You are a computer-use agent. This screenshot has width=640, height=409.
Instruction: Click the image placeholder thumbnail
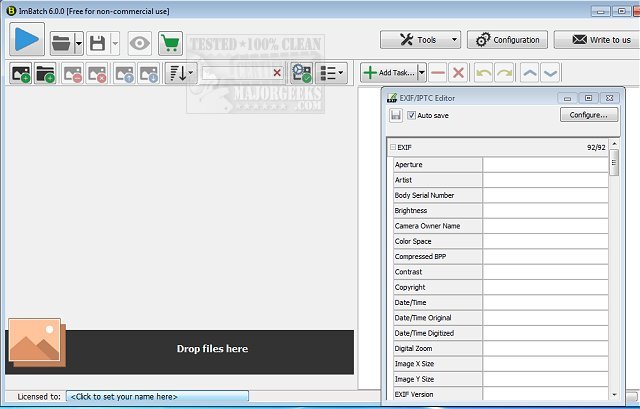point(37,342)
